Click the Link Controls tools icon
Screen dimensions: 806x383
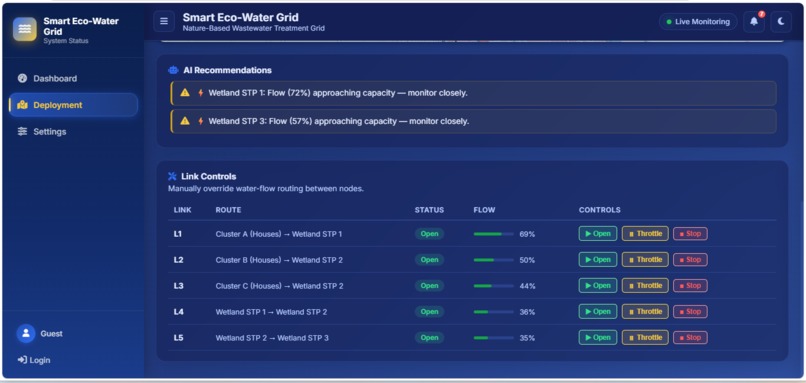coord(172,176)
